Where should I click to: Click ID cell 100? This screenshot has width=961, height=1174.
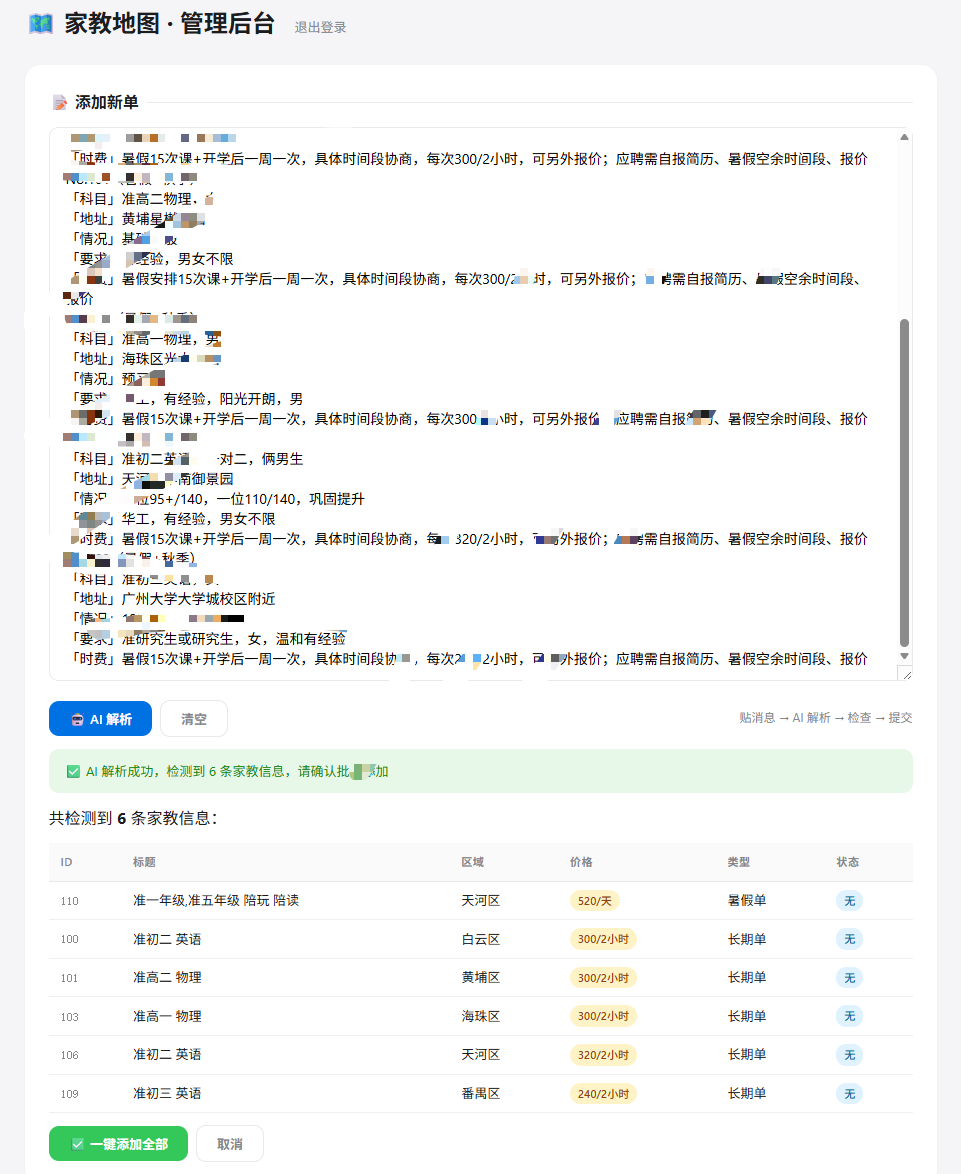pyautogui.click(x=70, y=939)
